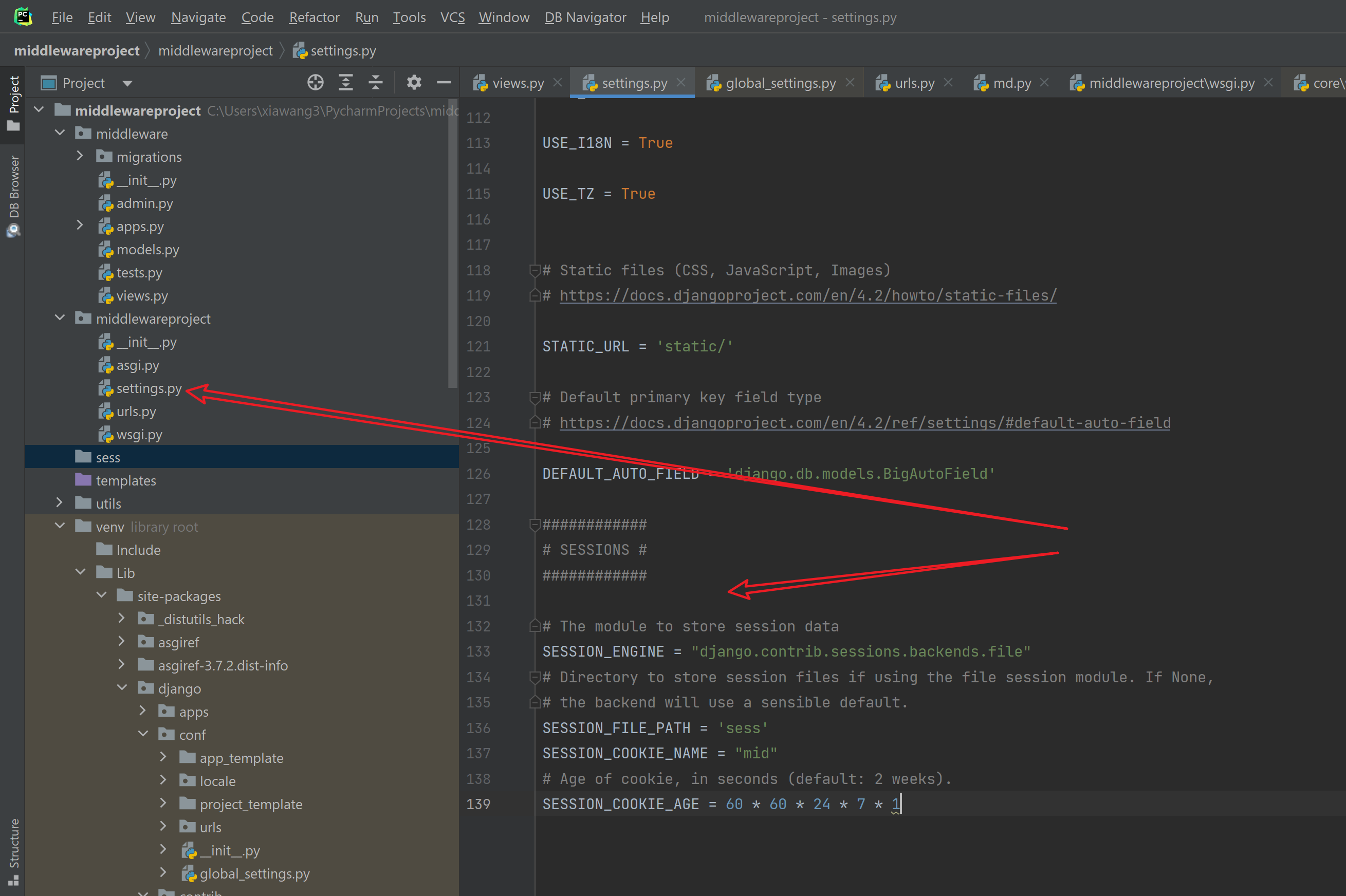Collapse the venv library root folder

click(x=60, y=526)
